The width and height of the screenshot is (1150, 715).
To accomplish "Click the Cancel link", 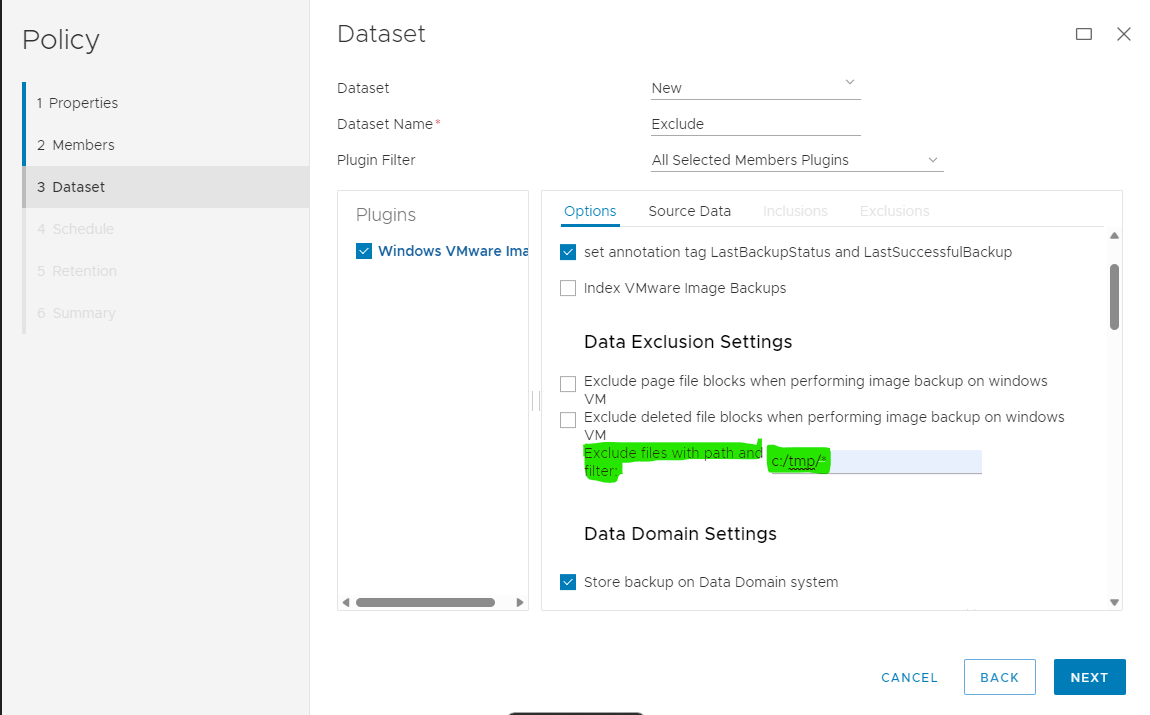I will tap(908, 677).
